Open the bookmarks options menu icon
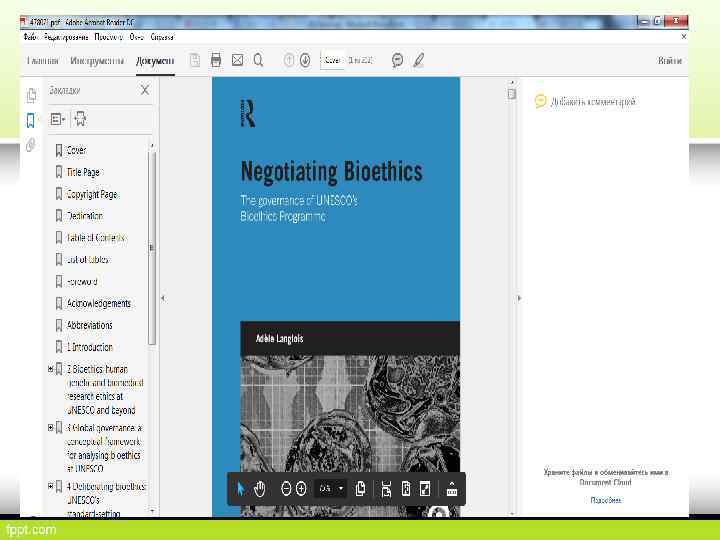Image resolution: width=720 pixels, height=540 pixels. pyautogui.click(x=57, y=119)
